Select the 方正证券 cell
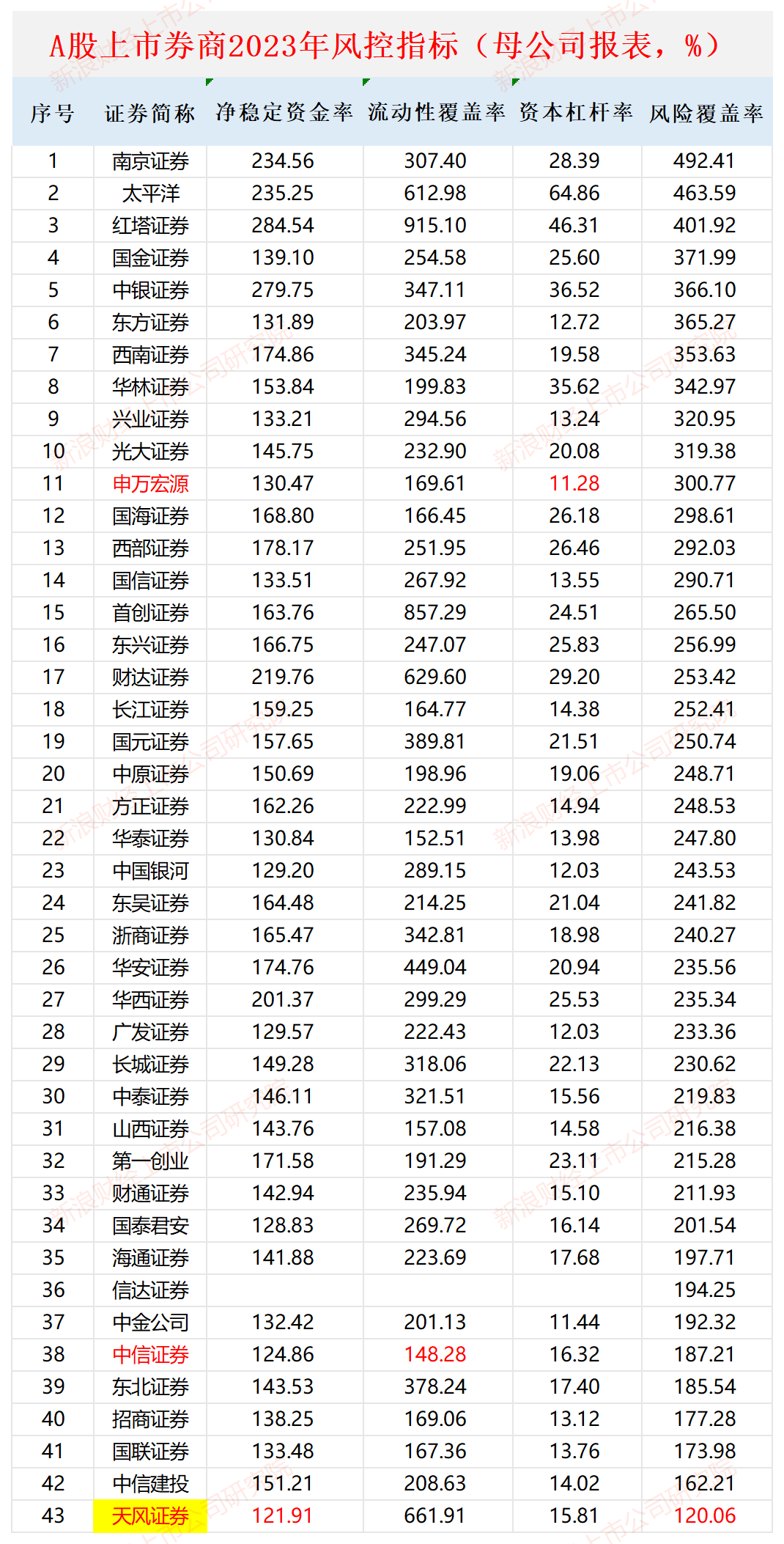The height and width of the screenshot is (1544, 784). tap(150, 806)
